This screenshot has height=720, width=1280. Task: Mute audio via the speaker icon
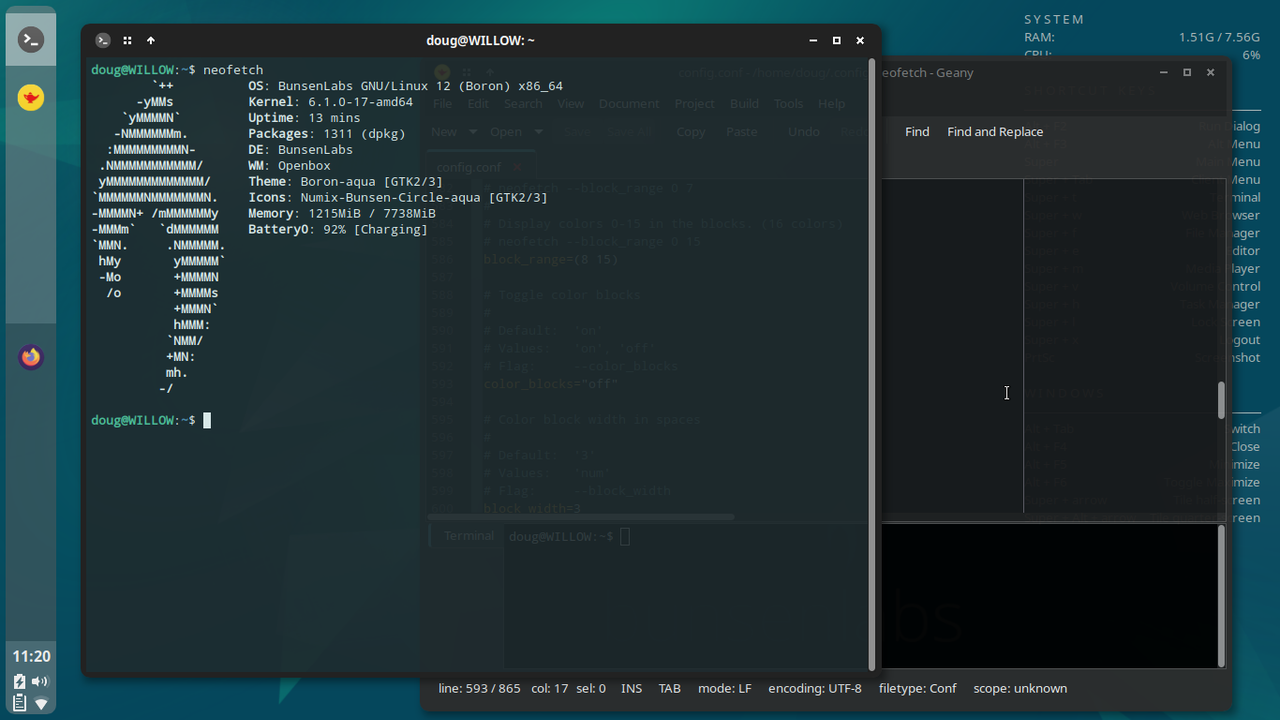(x=40, y=681)
